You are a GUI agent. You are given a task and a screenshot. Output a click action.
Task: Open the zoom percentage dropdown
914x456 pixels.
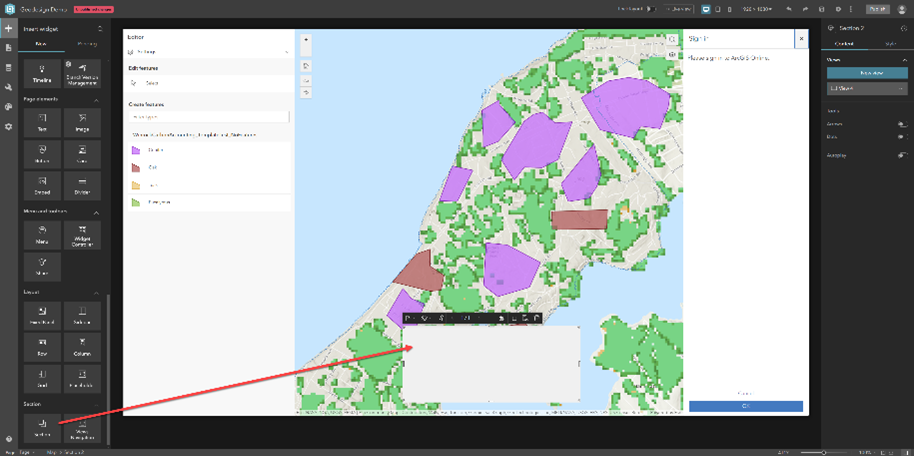tap(867, 452)
